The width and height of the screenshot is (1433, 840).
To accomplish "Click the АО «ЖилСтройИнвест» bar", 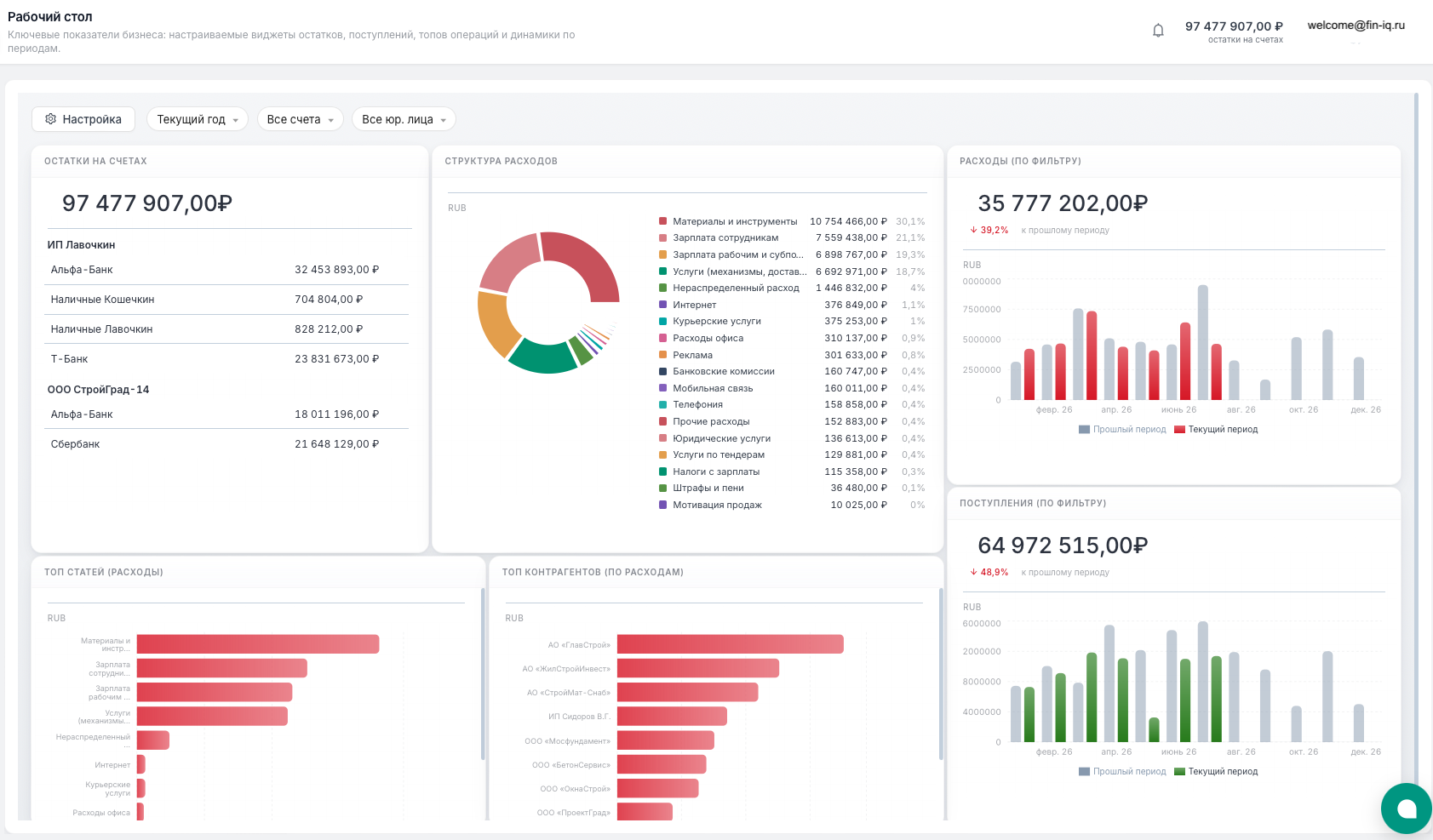I will pos(698,668).
